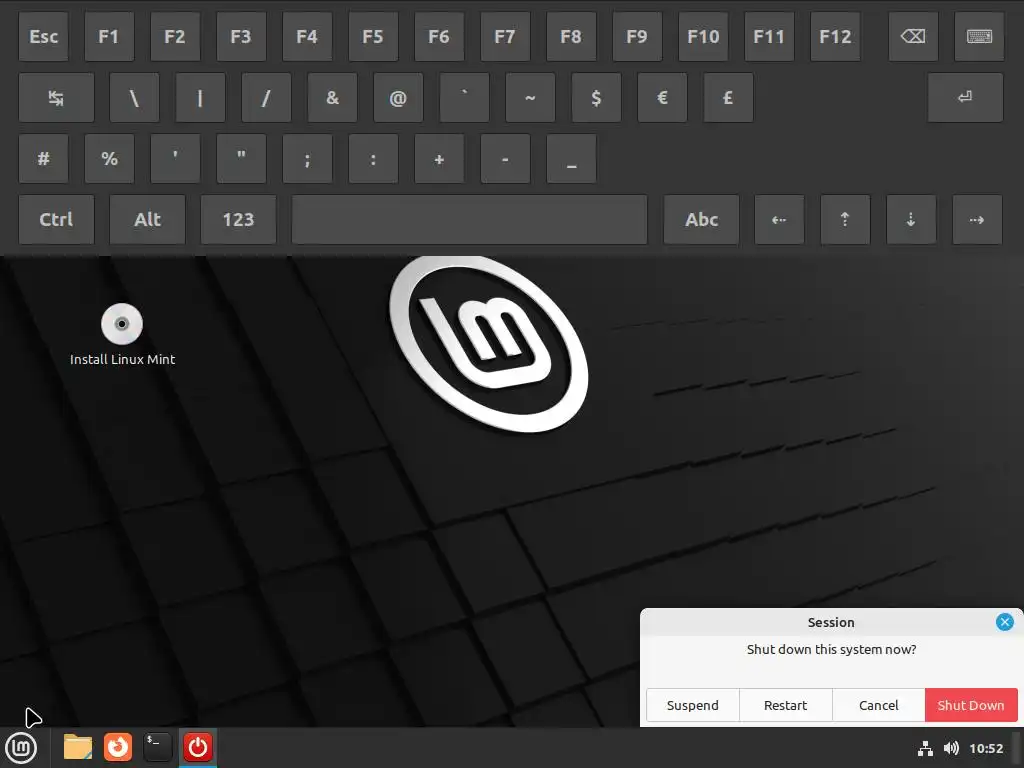Tap the hash # key
1024x768 pixels.
tap(43, 159)
